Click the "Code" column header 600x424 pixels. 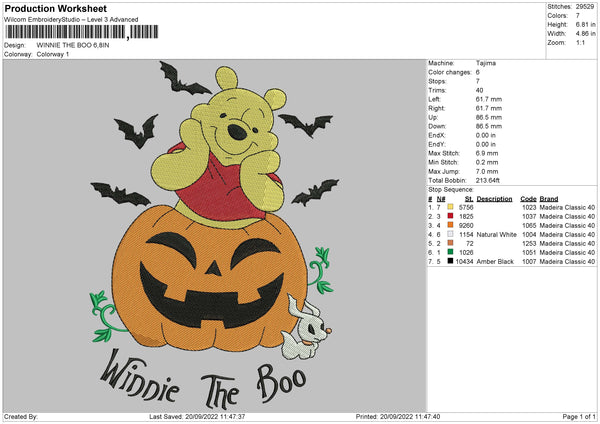pyautogui.click(x=528, y=199)
